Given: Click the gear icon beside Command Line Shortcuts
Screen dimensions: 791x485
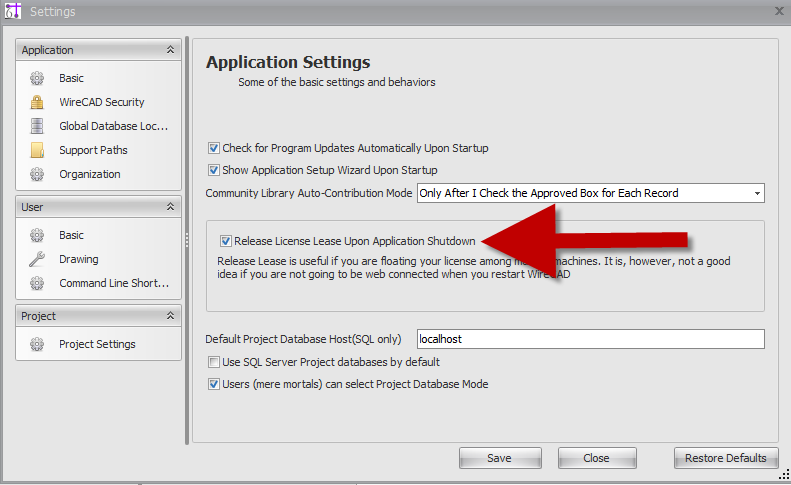Looking at the screenshot, I should point(37,283).
